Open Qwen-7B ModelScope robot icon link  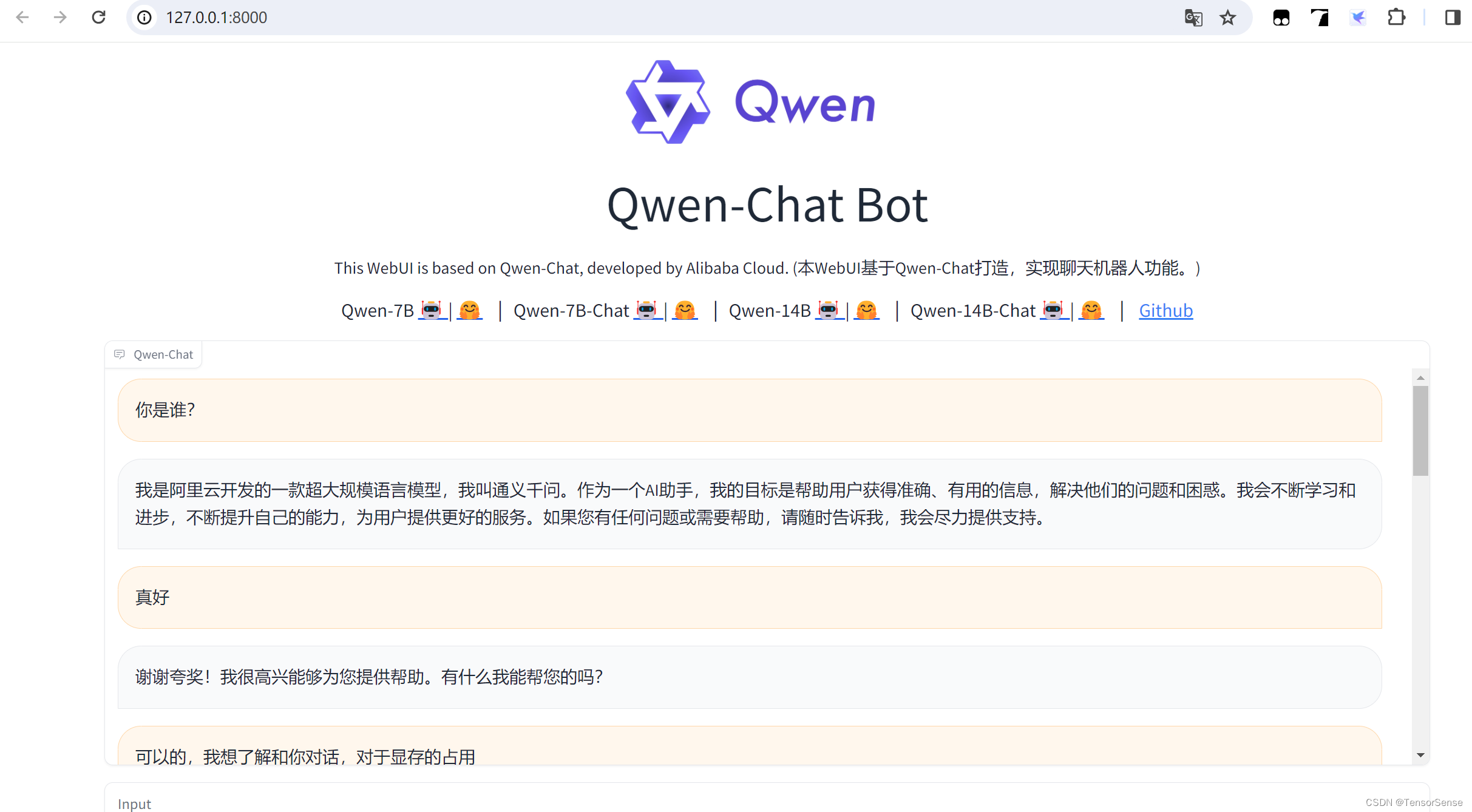pyautogui.click(x=432, y=310)
